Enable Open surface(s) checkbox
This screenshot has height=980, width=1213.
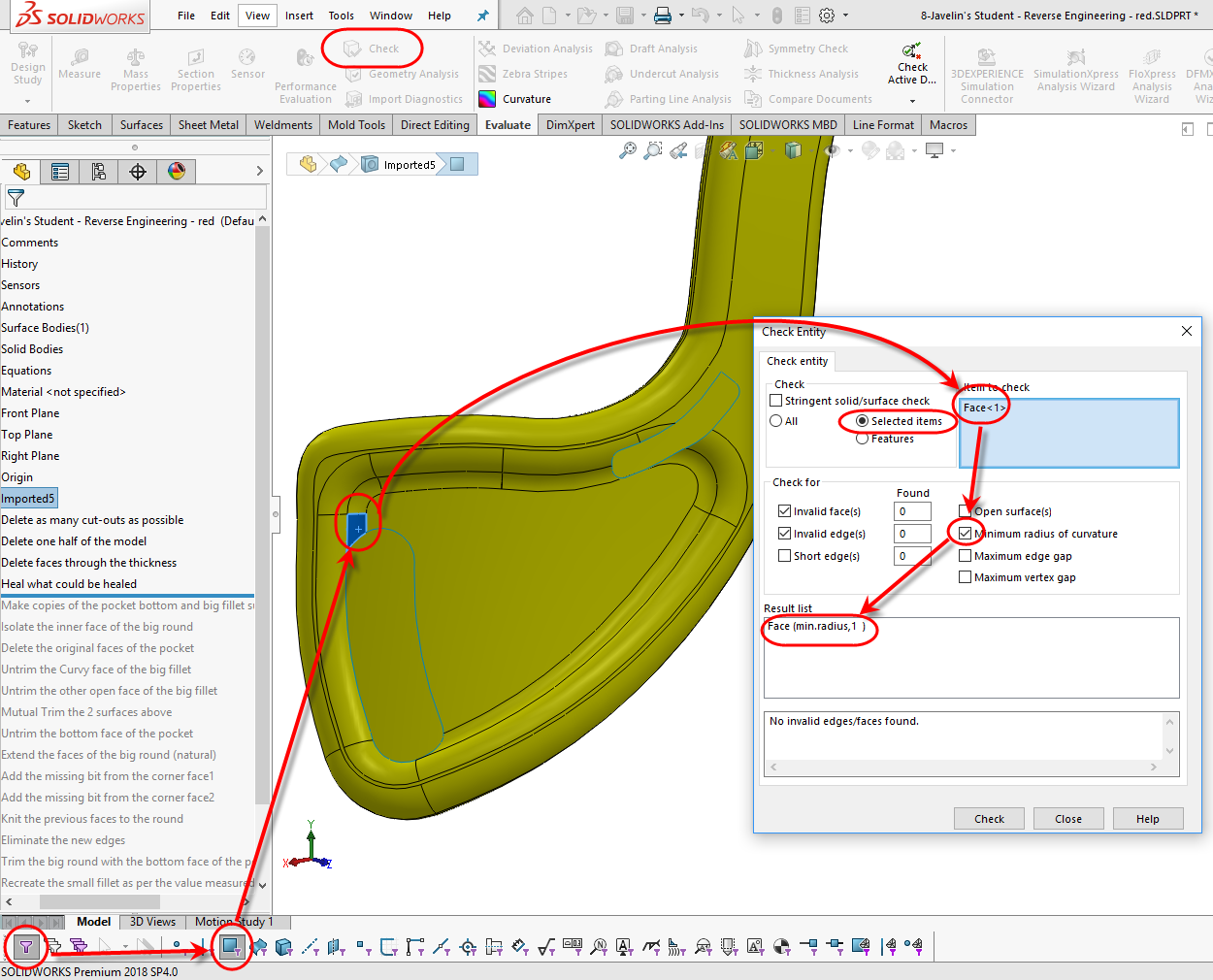(x=965, y=510)
